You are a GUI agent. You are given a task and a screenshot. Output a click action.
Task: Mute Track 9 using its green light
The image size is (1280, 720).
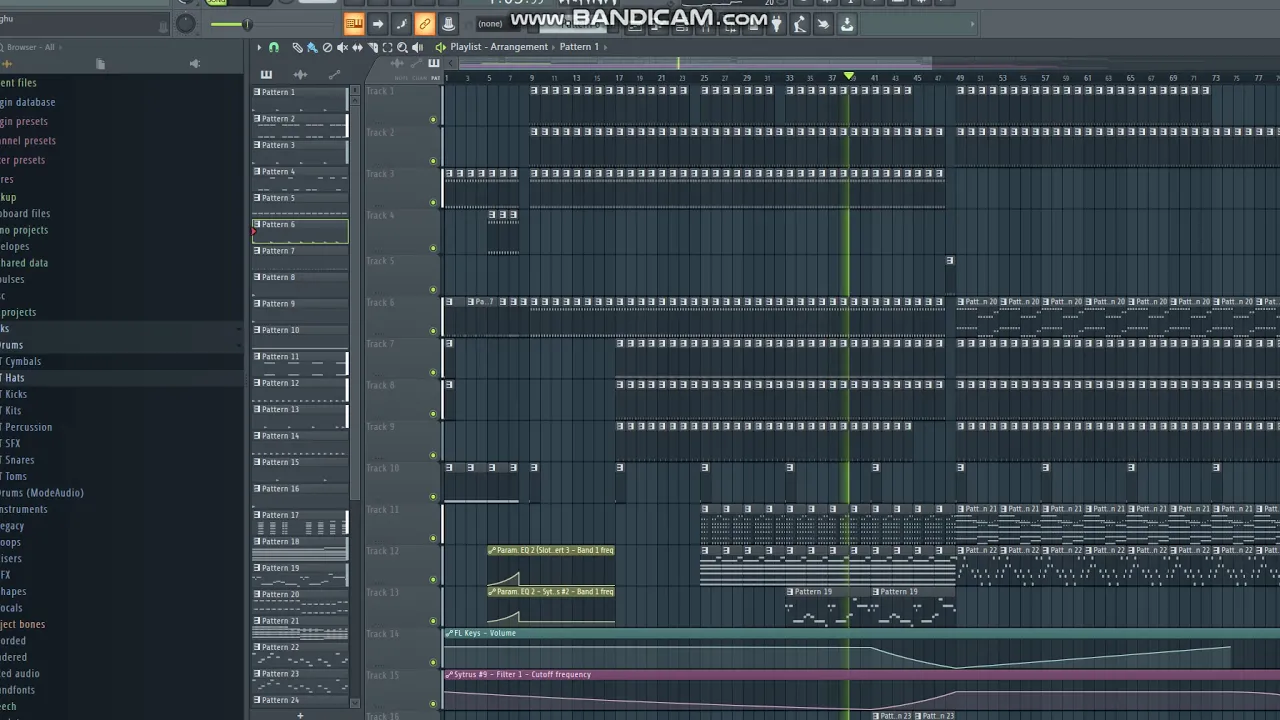[x=433, y=455]
